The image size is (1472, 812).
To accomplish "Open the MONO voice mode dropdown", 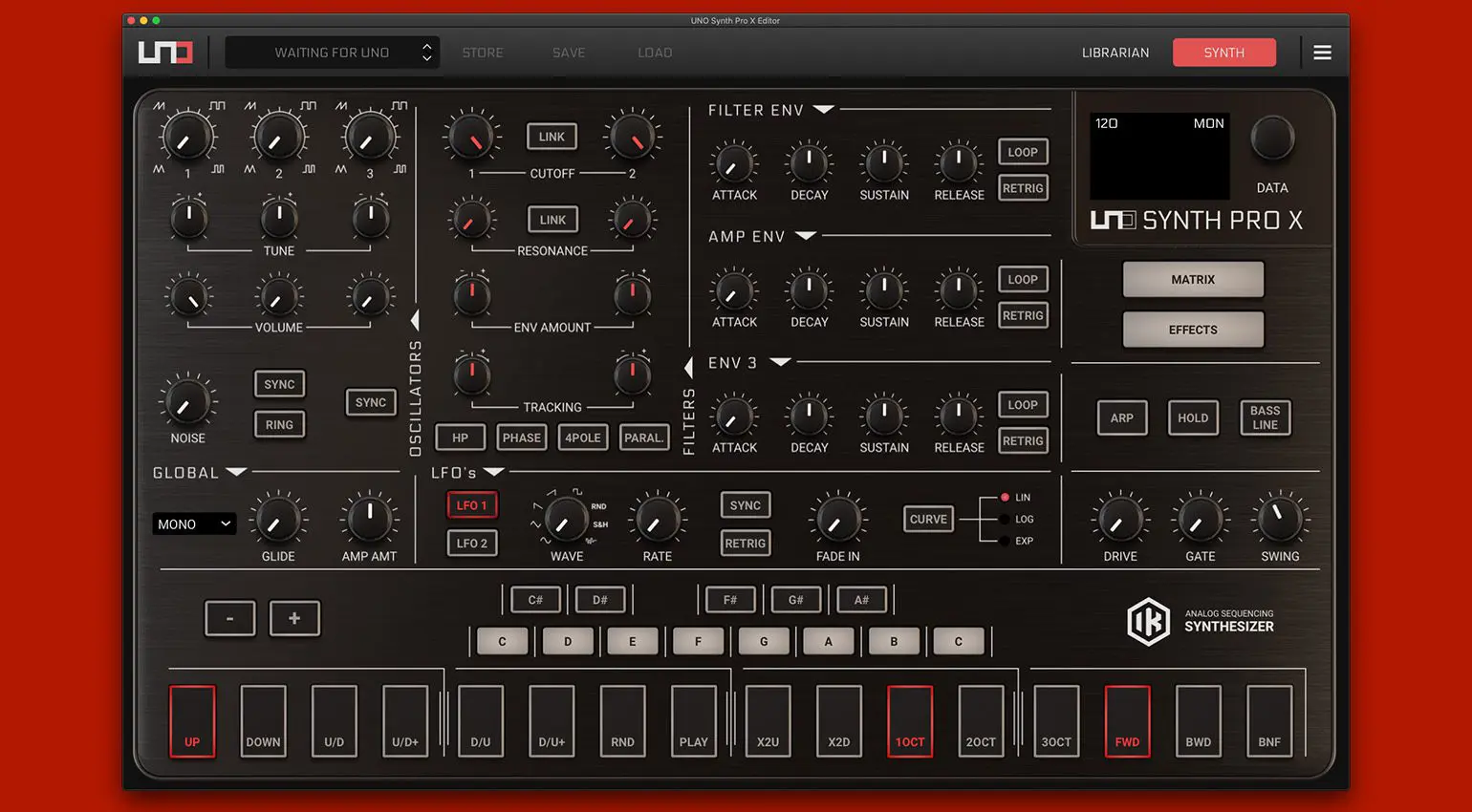I will pyautogui.click(x=194, y=524).
